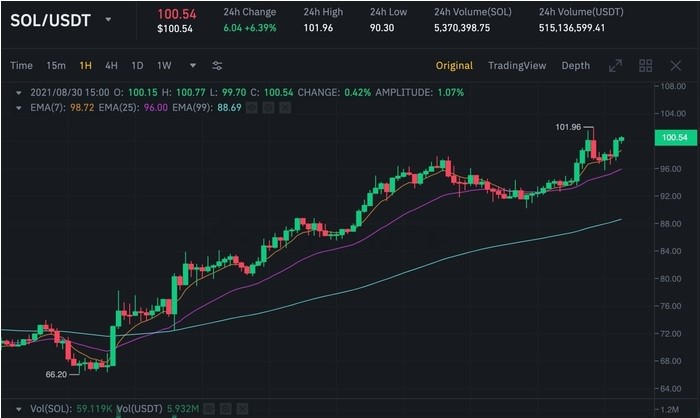Screen dimensions: 700x418
Task: Click the 66.20 low price marker label
Action: click(x=56, y=374)
